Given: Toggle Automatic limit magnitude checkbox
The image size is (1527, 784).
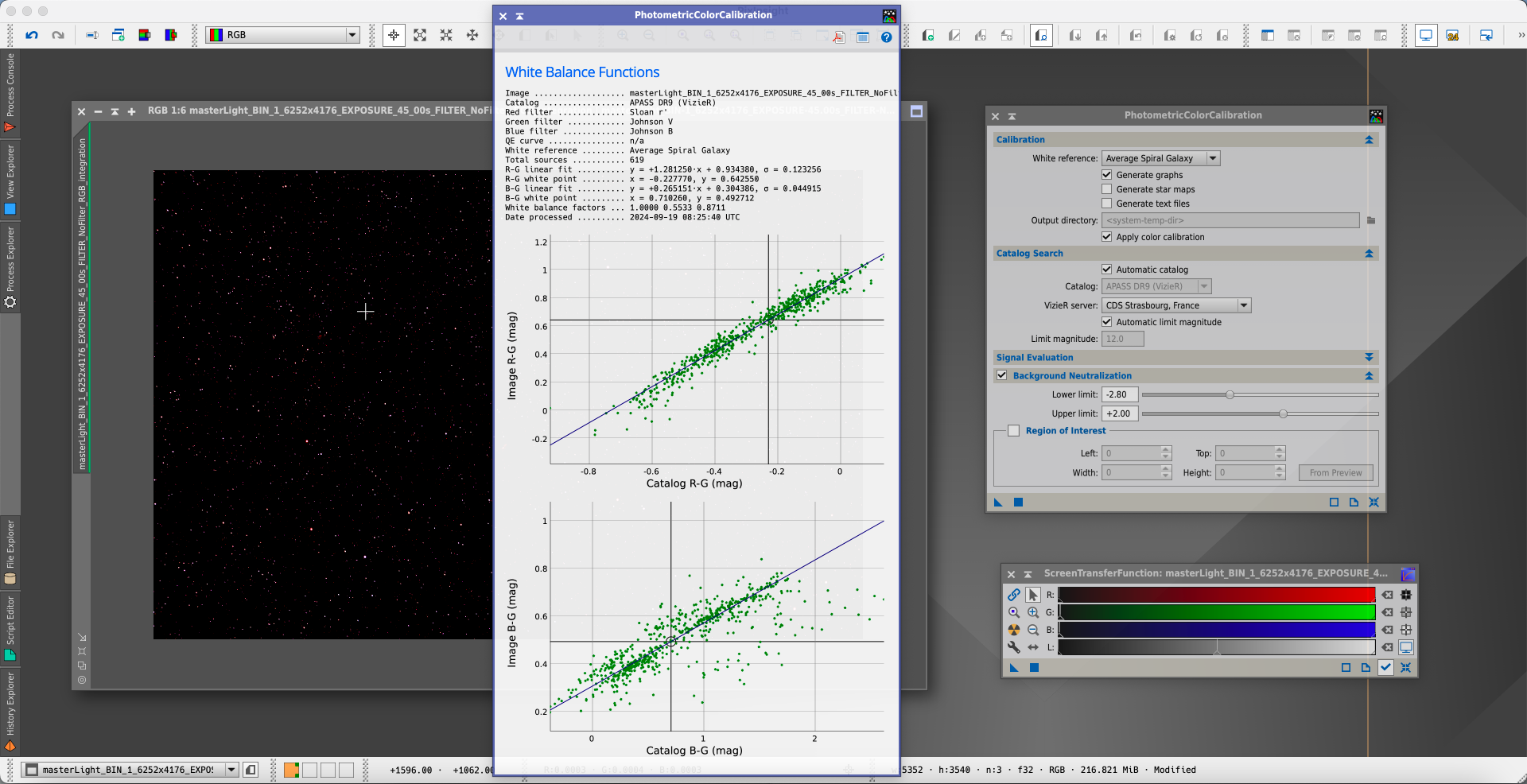Looking at the screenshot, I should (1106, 322).
